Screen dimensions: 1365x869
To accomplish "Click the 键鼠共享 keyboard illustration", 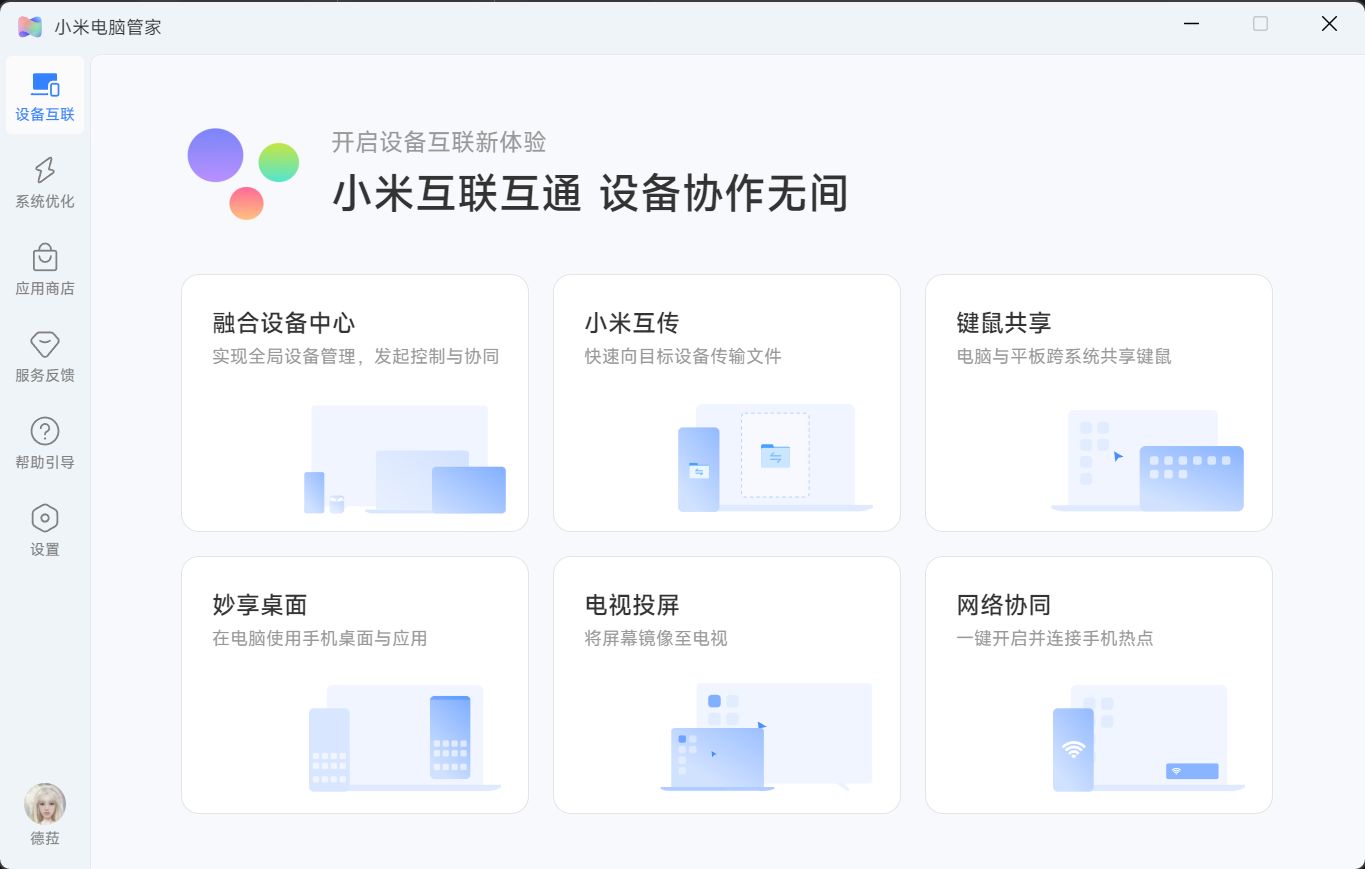I will click(1148, 460).
